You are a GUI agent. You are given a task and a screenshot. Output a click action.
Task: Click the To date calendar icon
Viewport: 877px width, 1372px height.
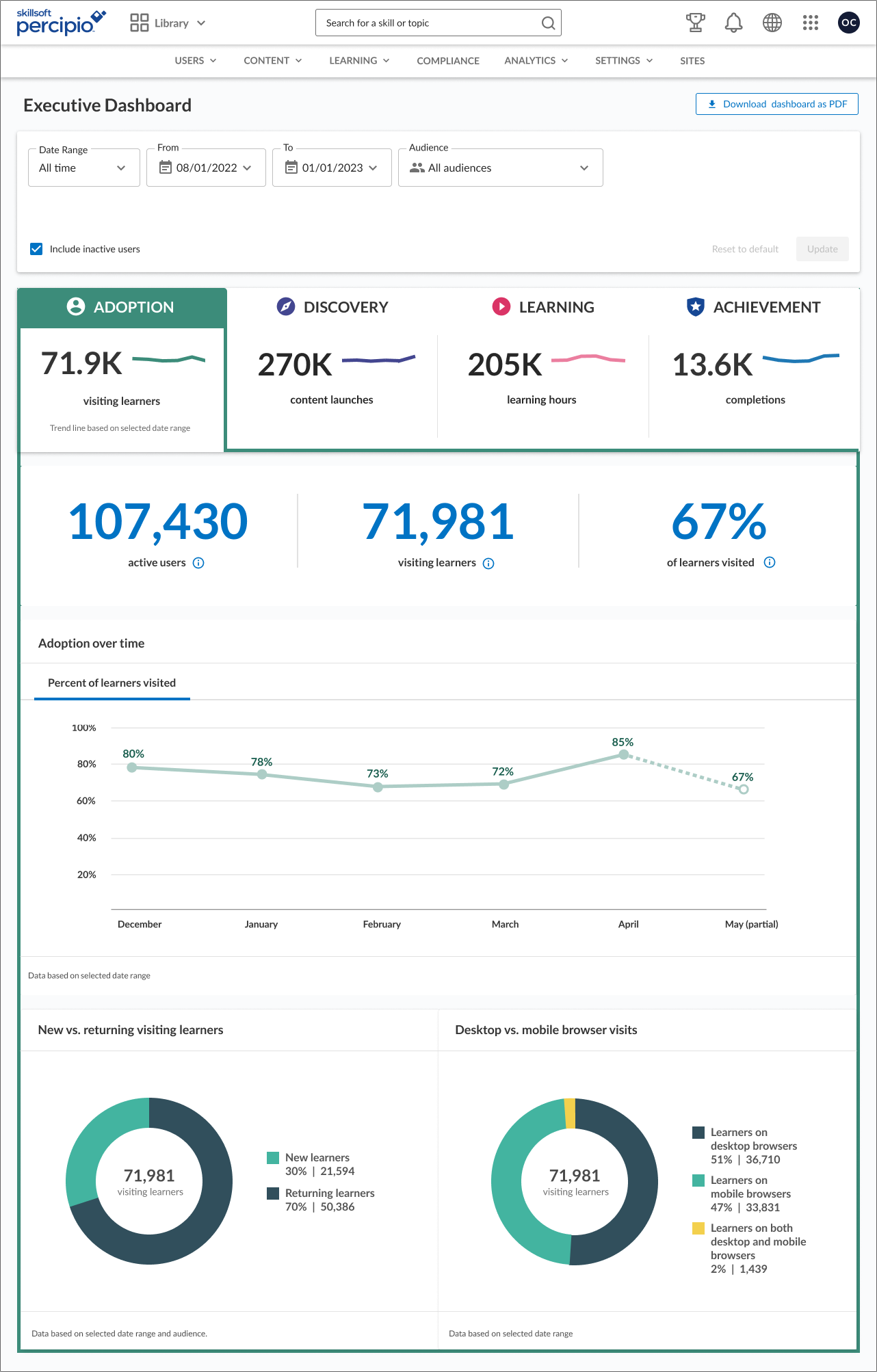(291, 168)
